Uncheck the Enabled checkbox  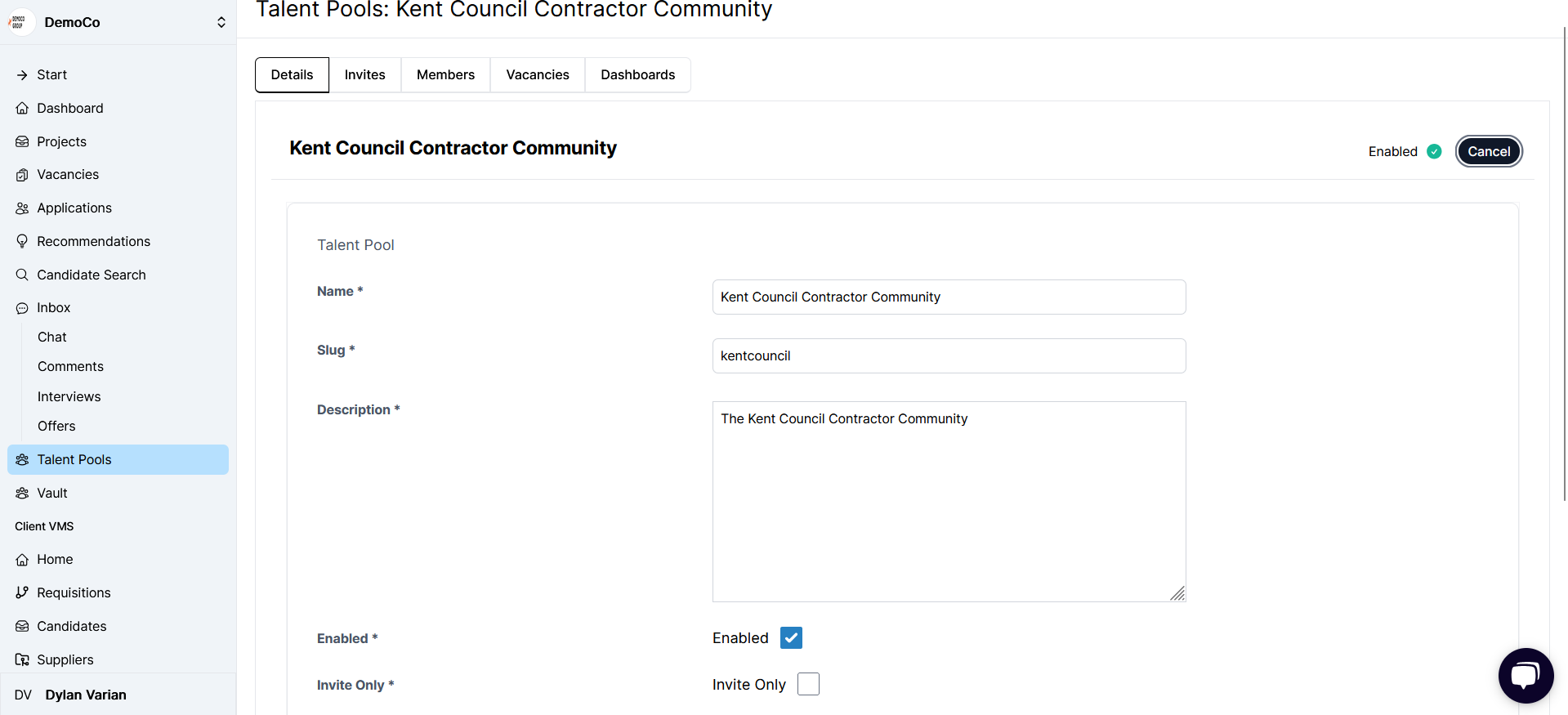click(791, 637)
